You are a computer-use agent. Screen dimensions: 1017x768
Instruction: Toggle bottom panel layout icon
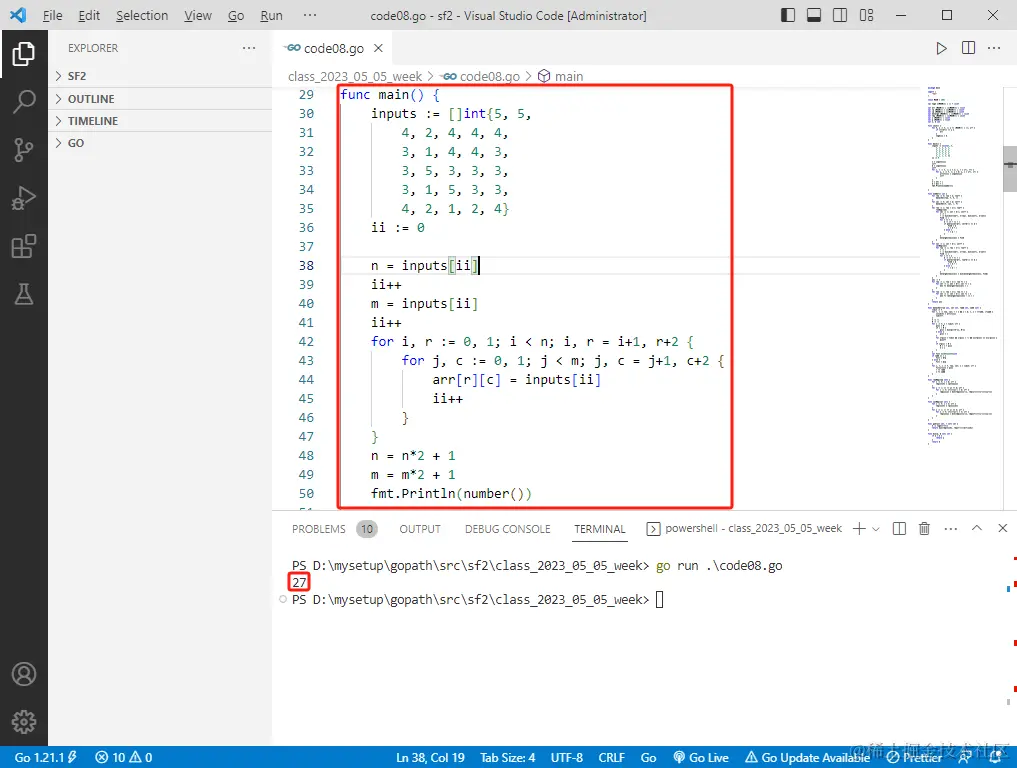(x=813, y=15)
